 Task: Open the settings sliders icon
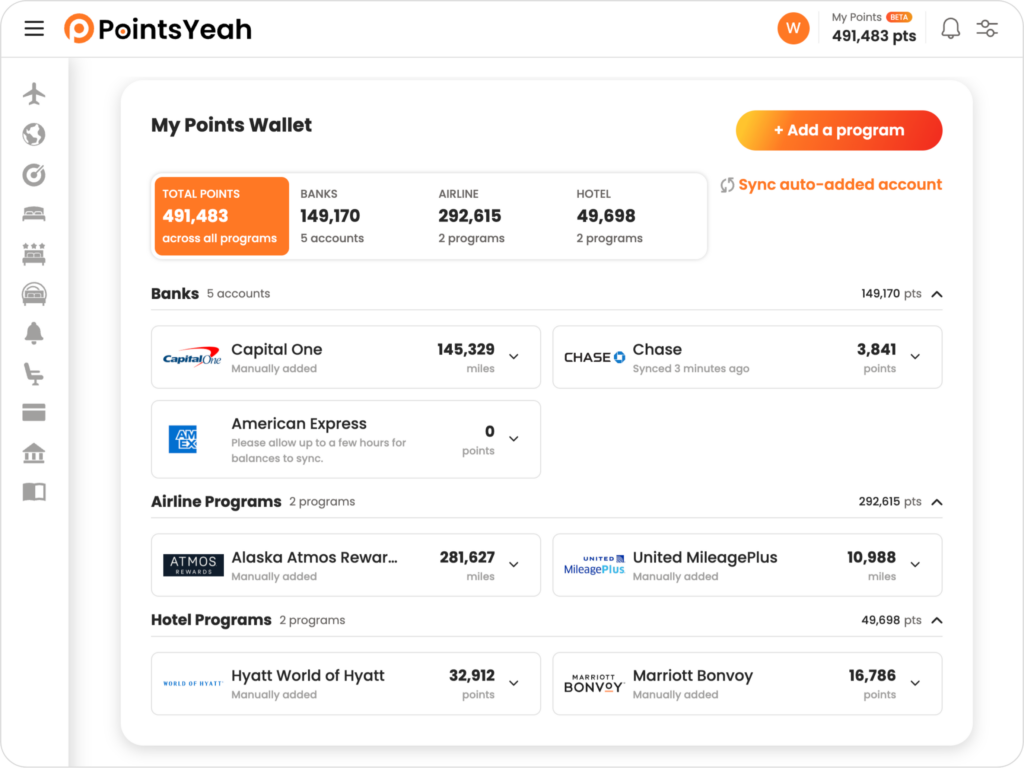tap(987, 28)
